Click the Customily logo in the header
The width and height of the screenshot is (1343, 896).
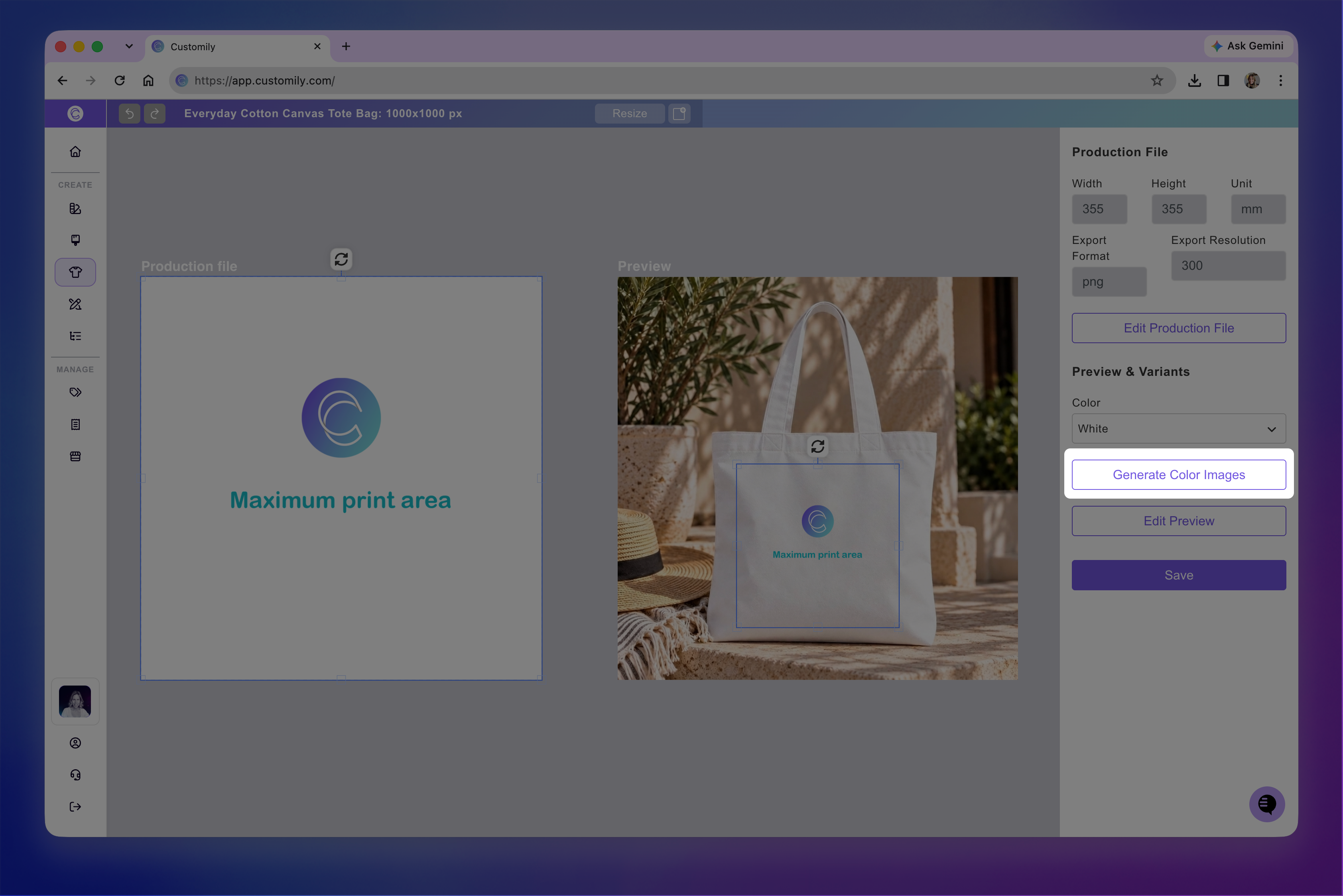pos(75,114)
